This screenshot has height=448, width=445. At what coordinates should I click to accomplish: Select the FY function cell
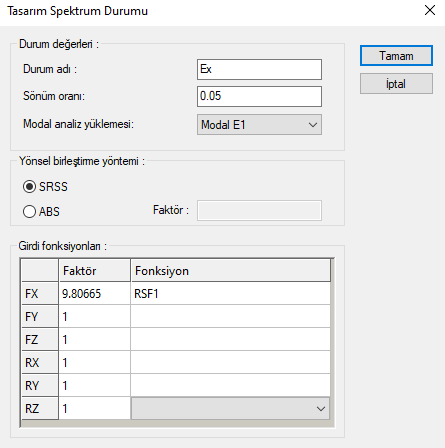(x=230, y=316)
